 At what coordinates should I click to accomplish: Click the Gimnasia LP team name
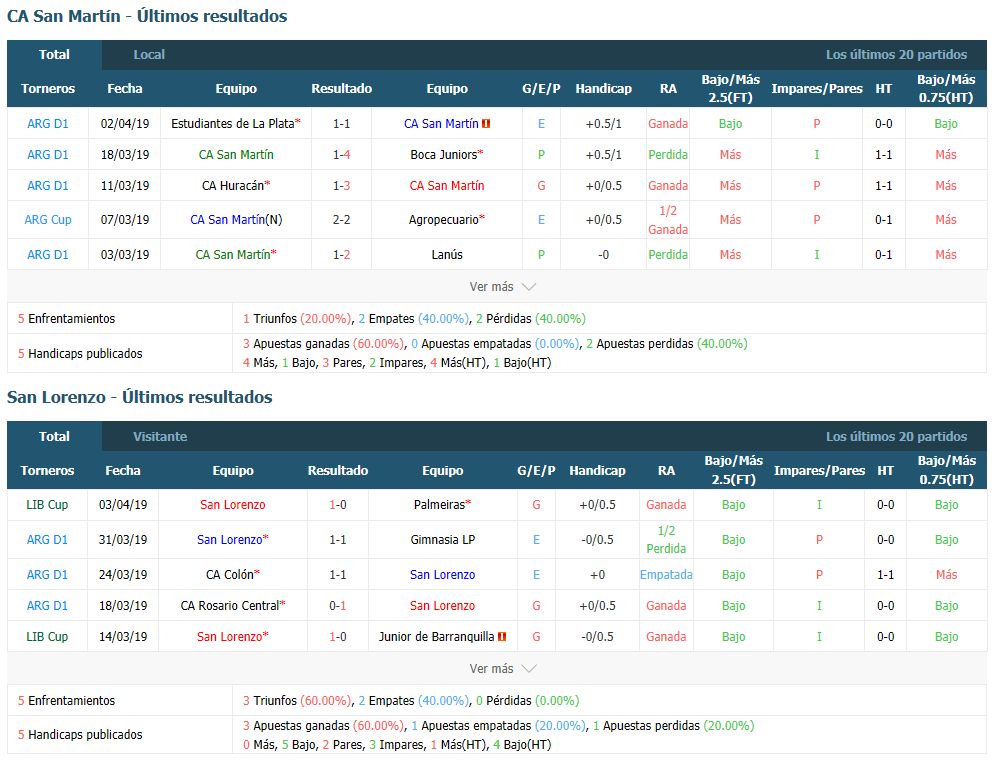tap(442, 540)
